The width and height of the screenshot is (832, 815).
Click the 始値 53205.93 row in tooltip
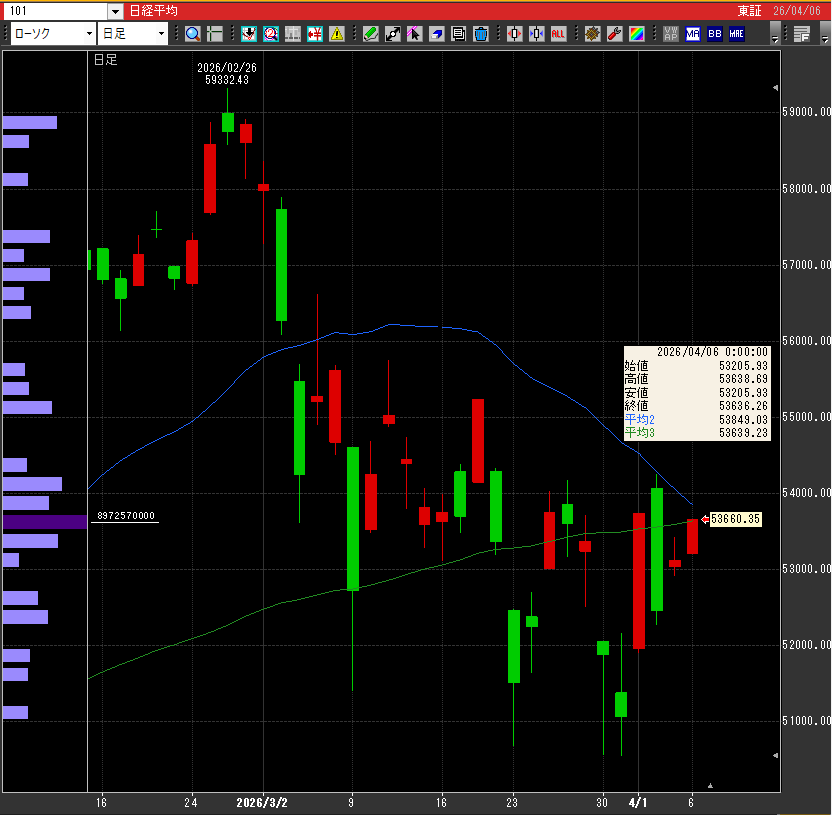(697, 366)
